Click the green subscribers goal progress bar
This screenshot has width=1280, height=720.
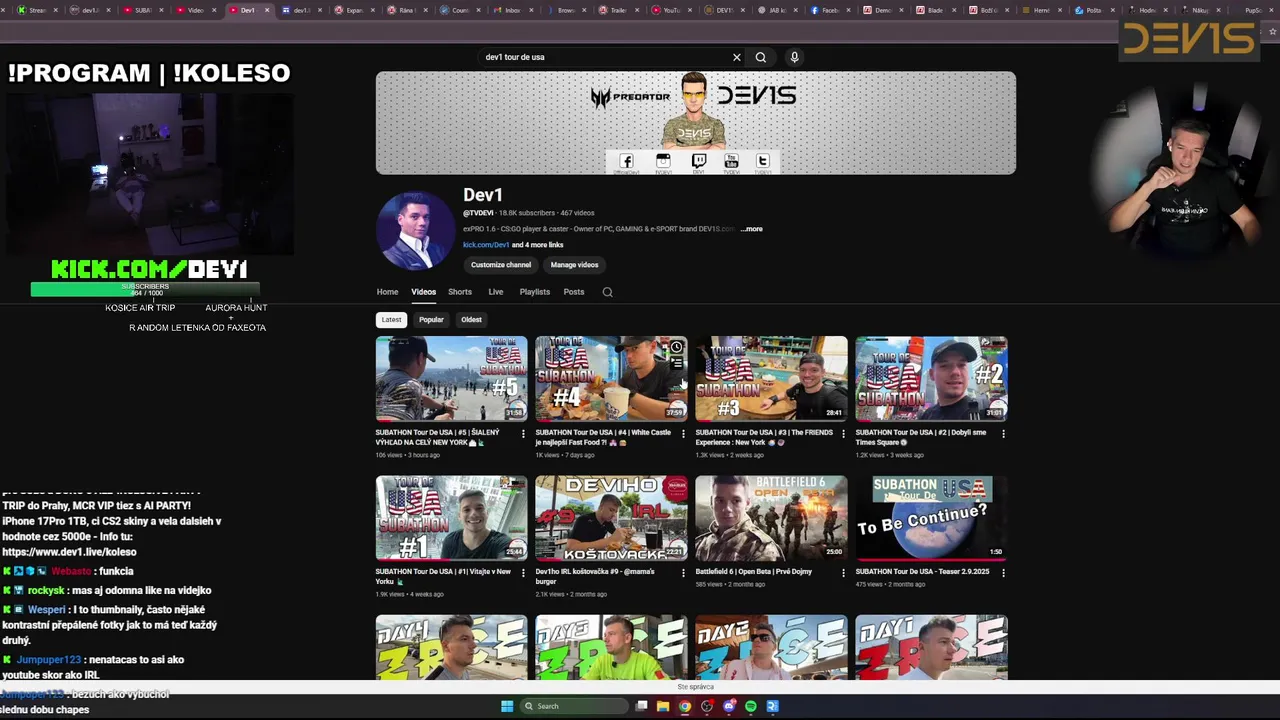[145, 289]
